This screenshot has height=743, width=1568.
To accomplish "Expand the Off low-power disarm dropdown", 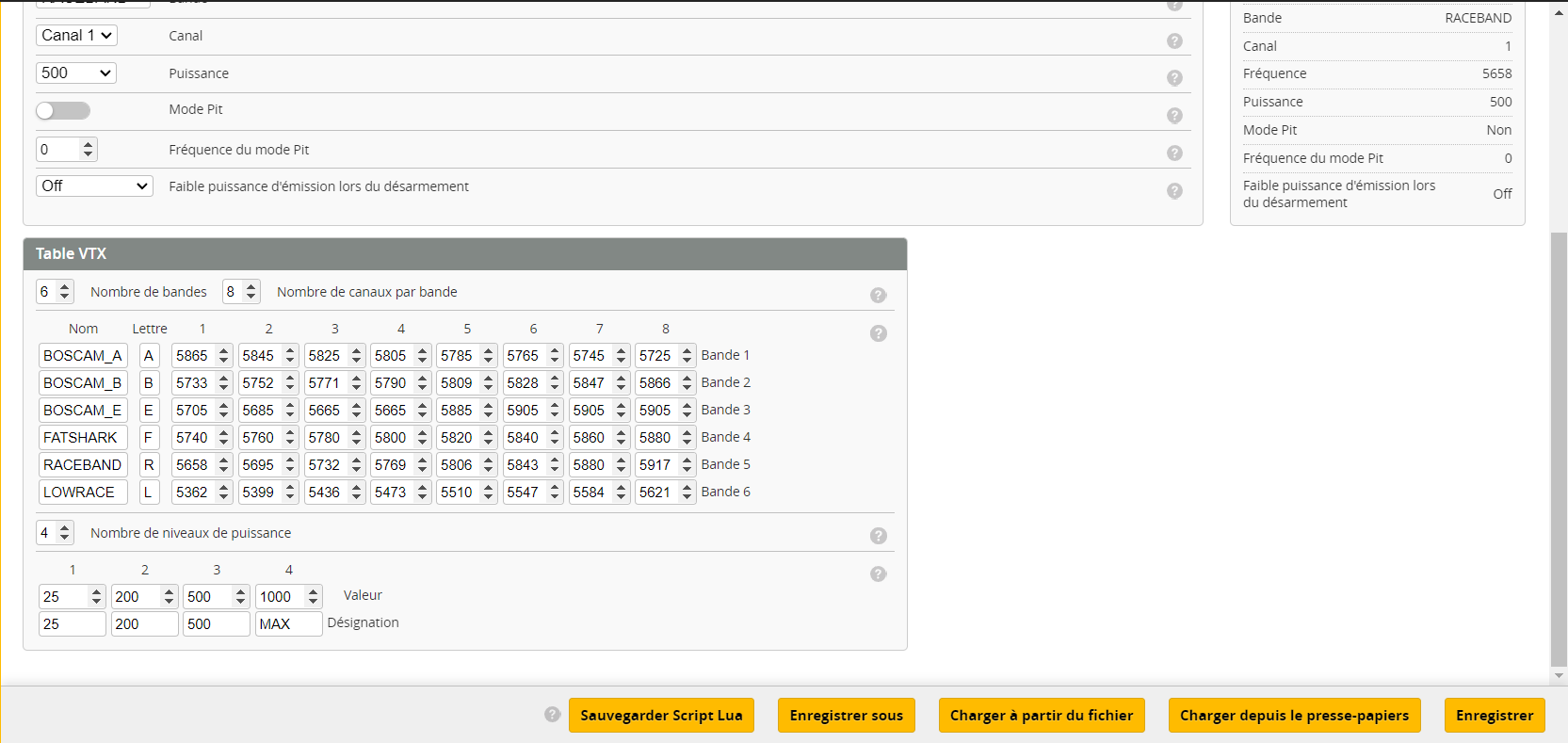I will coord(94,186).
